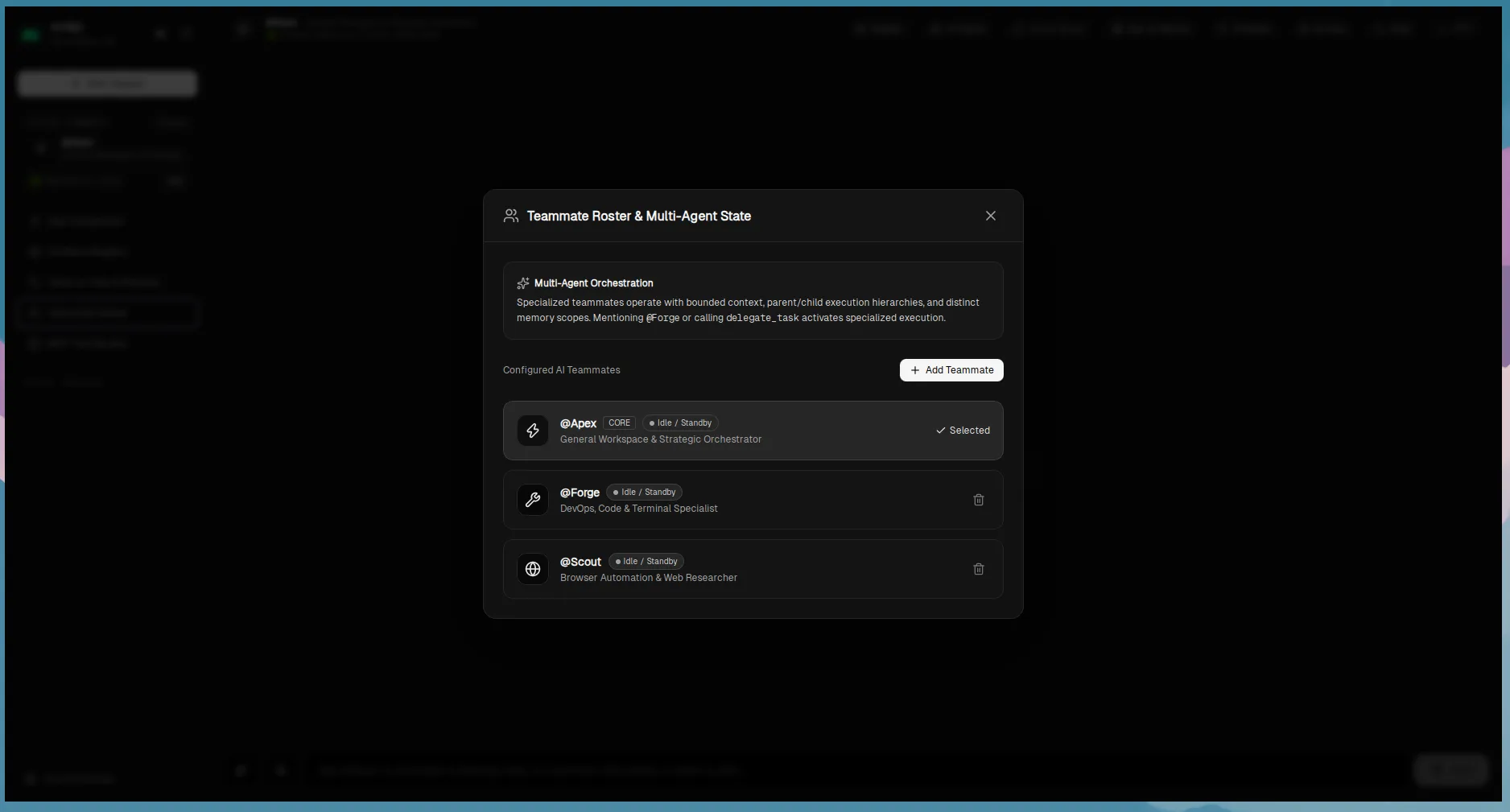The height and width of the screenshot is (812, 1510).
Task: Click the delegate_task code text in the description
Action: coord(762,318)
